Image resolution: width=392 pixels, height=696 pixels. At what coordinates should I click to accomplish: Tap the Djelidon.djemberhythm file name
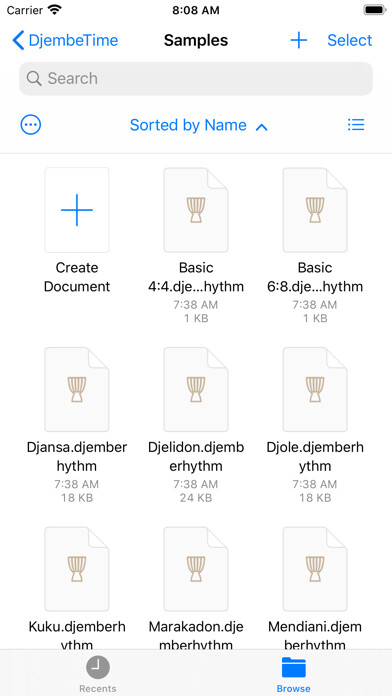tap(196, 456)
